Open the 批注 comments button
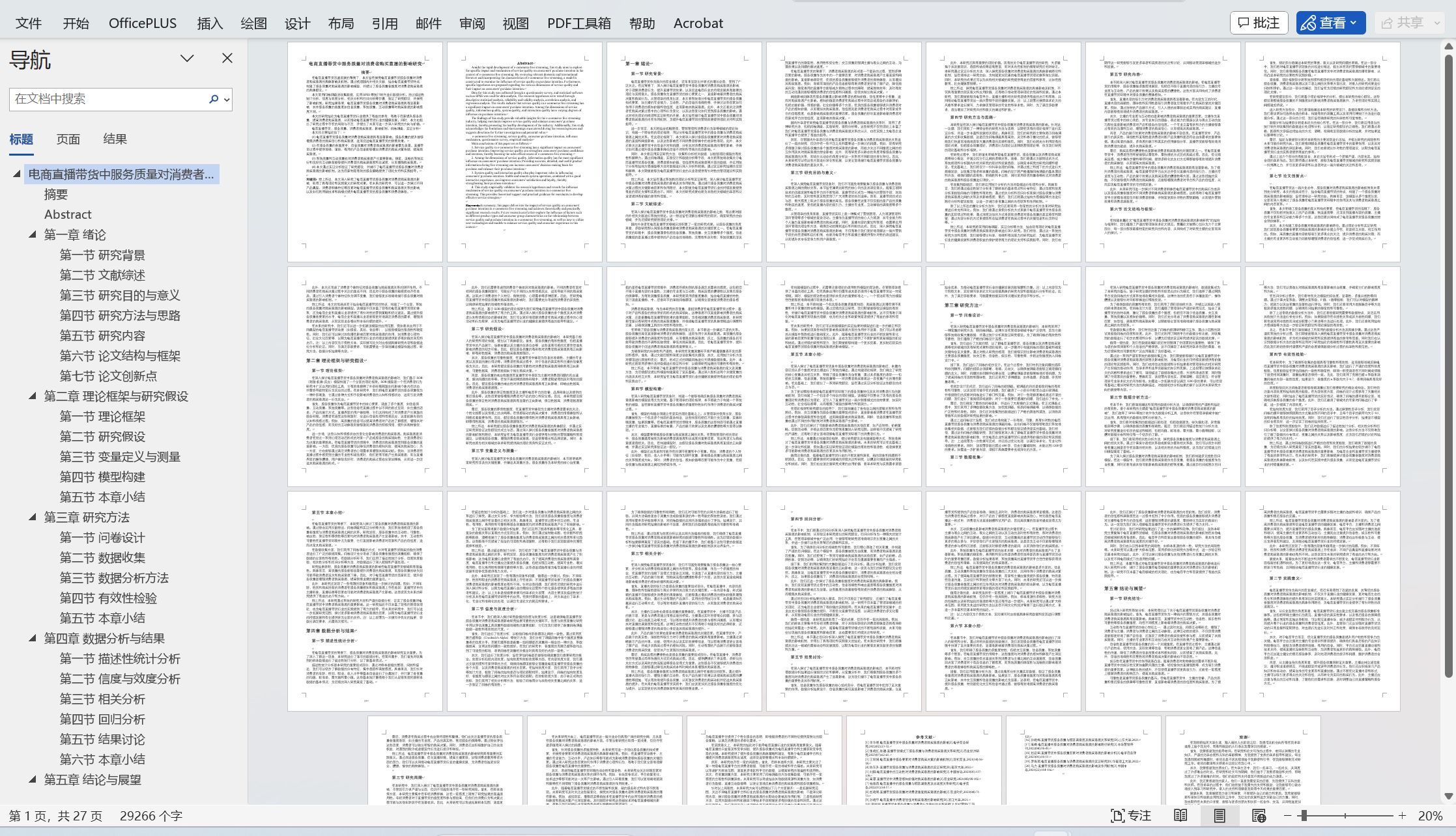The image size is (1456, 836). [x=1259, y=23]
